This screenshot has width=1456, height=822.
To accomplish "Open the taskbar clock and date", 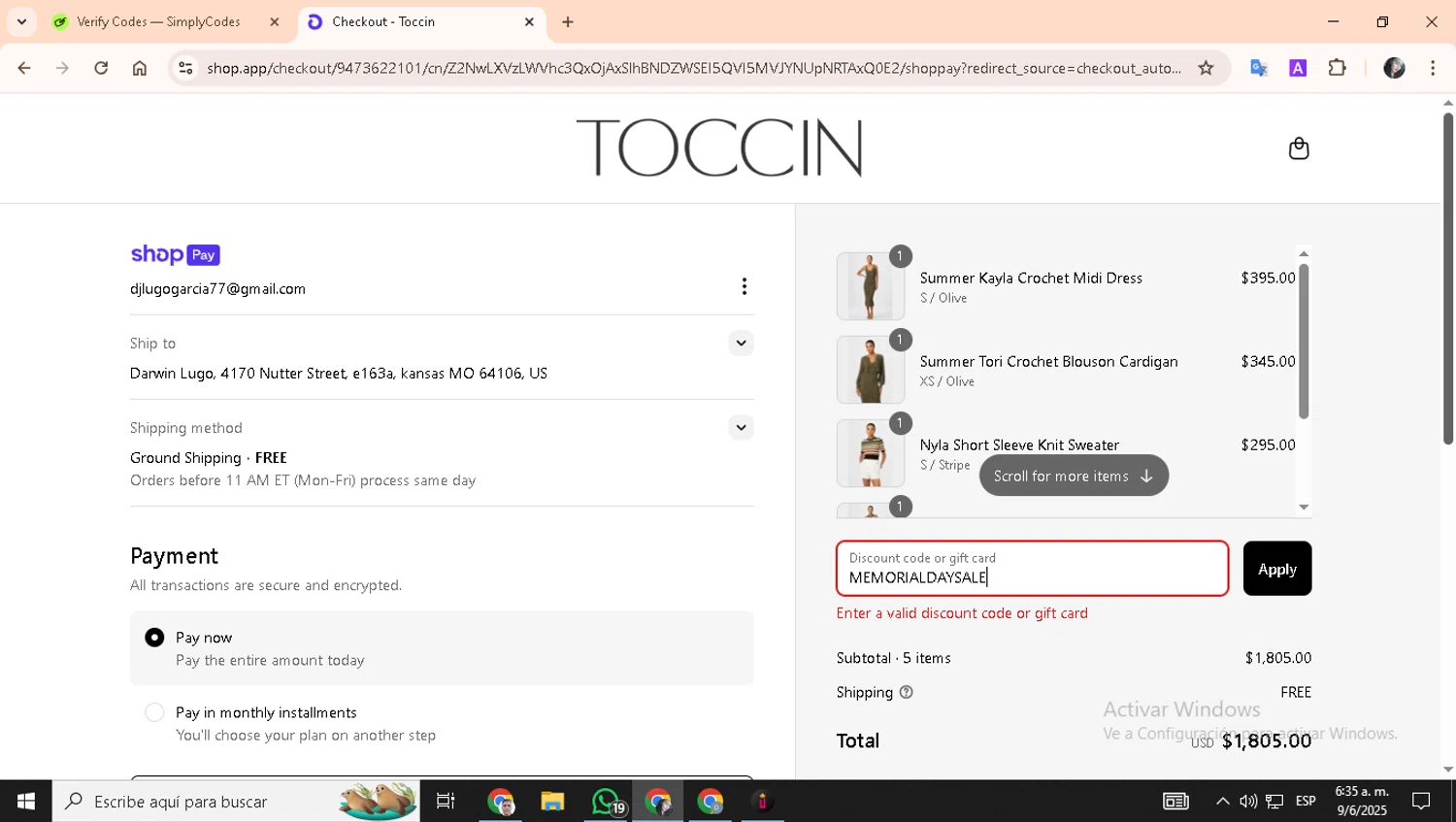I will point(1362,802).
